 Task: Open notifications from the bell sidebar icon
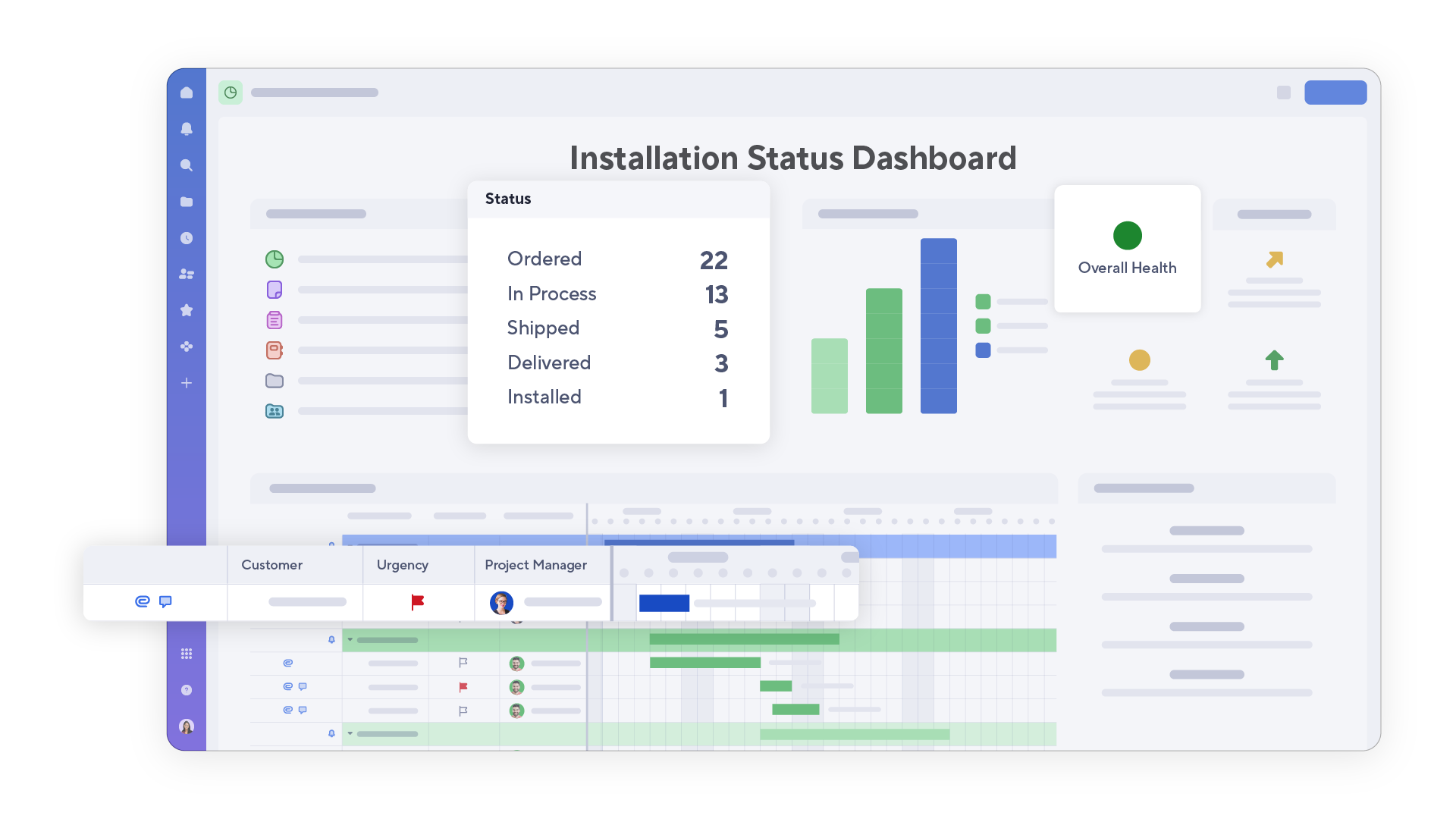click(x=187, y=129)
